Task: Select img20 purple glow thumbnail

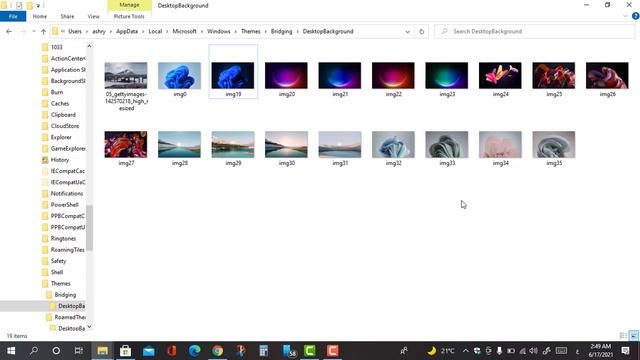Action: pyautogui.click(x=286, y=76)
